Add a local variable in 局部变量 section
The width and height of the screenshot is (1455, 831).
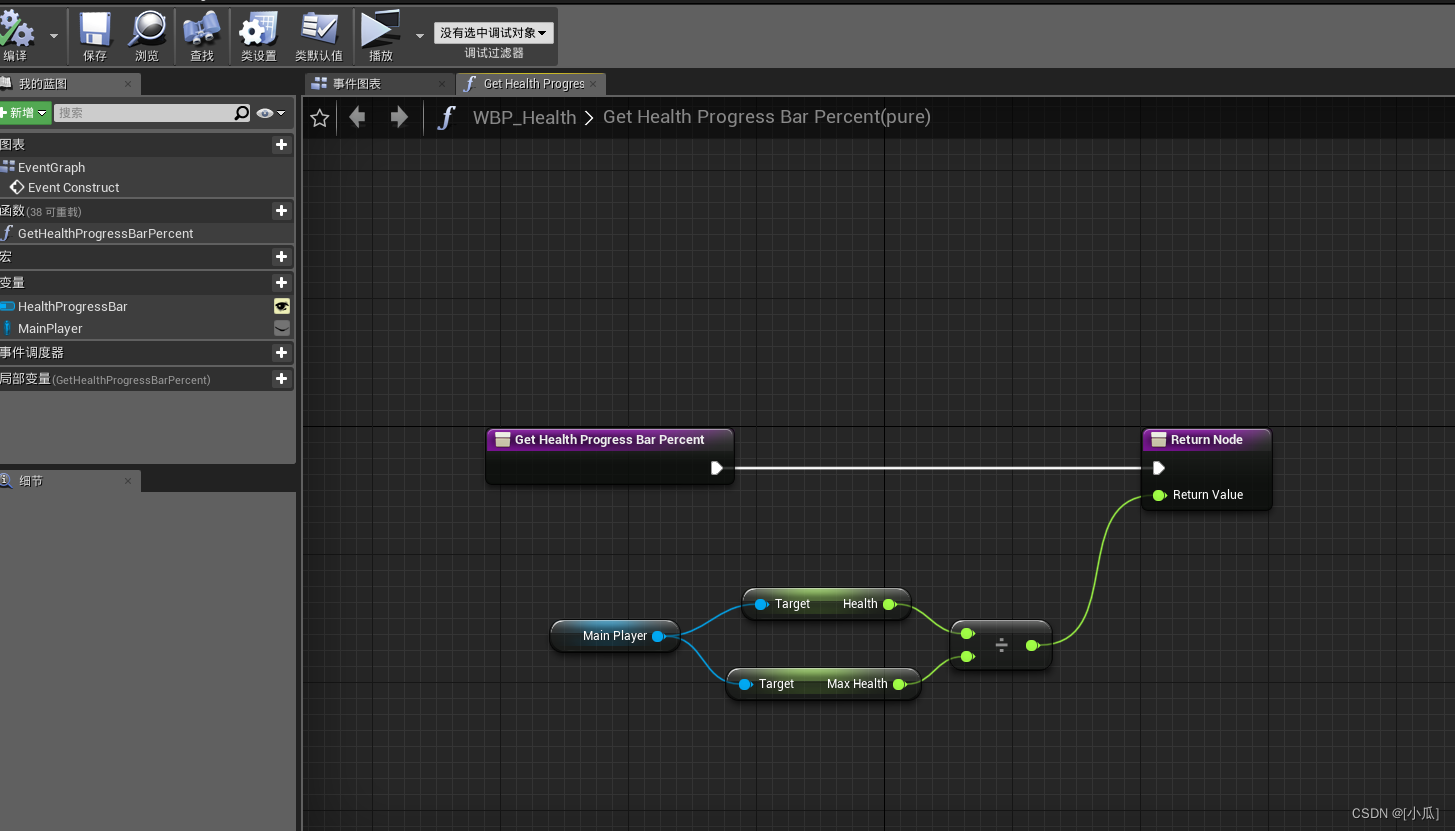(x=281, y=379)
